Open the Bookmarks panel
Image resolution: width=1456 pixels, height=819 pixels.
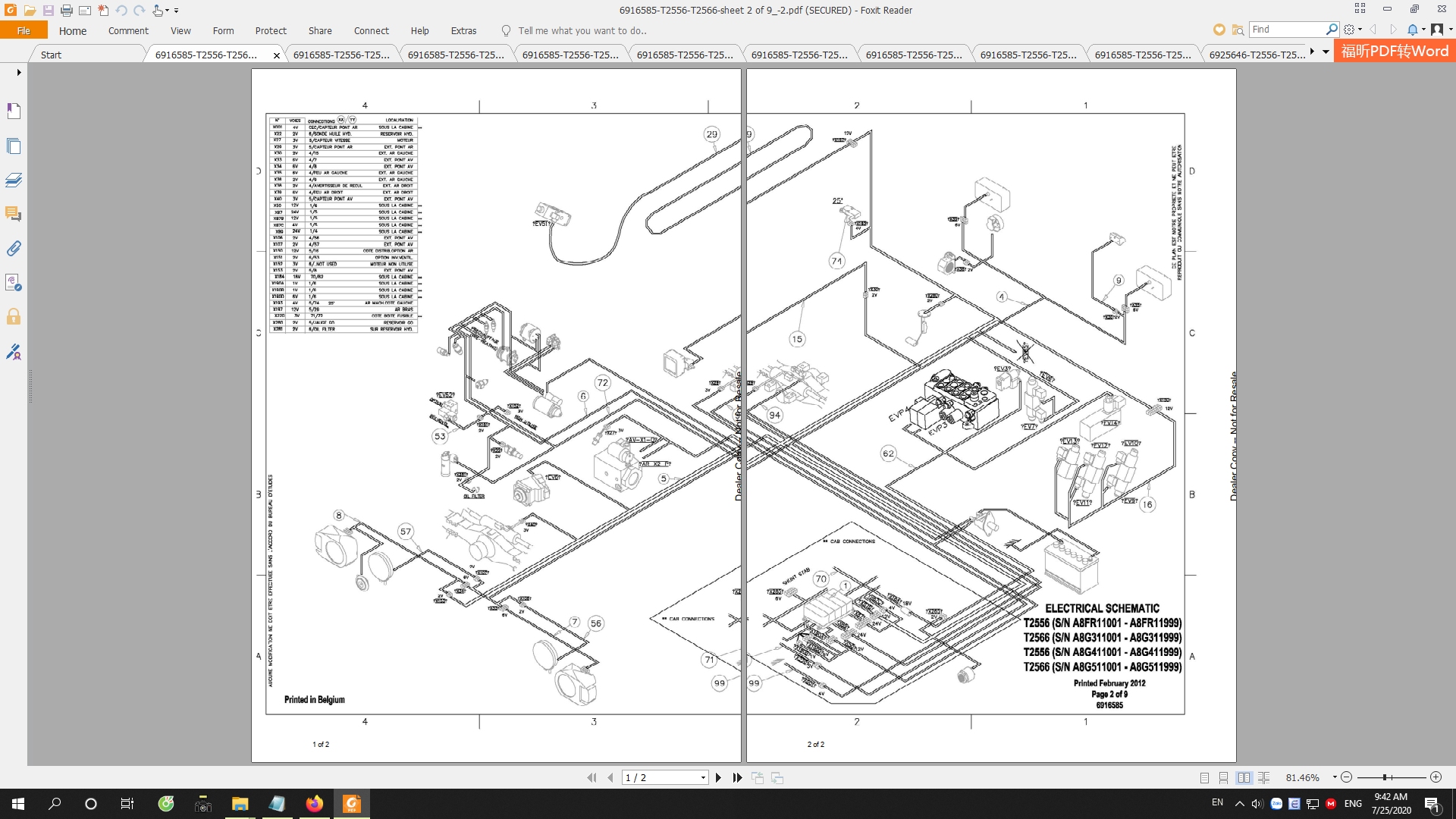click(x=14, y=111)
